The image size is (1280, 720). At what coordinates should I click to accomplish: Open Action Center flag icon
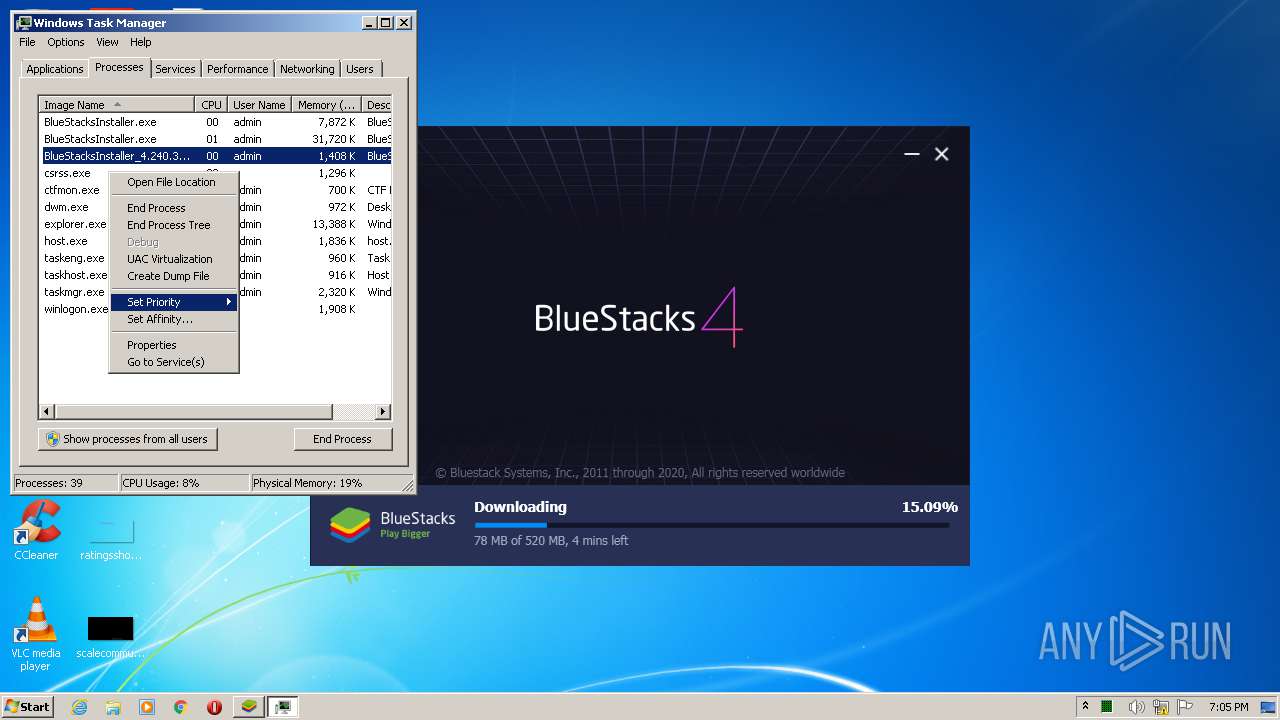click(x=1186, y=707)
